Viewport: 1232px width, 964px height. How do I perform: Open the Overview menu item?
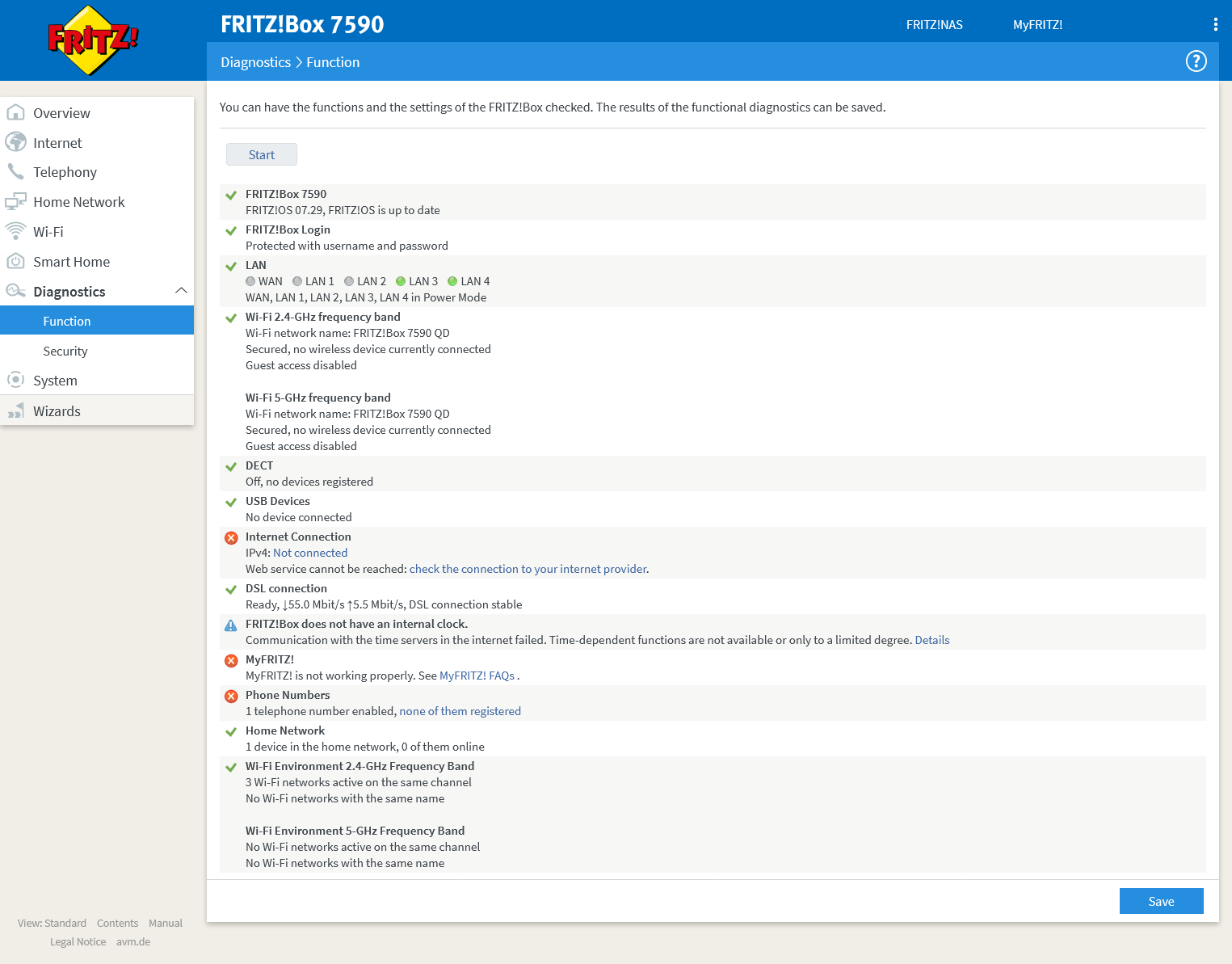click(x=97, y=112)
